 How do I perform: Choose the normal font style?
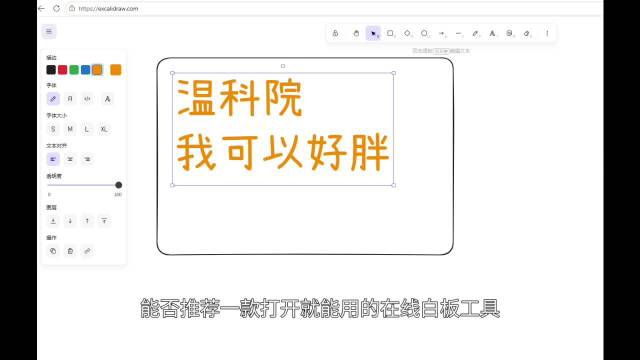pyautogui.click(x=70, y=99)
